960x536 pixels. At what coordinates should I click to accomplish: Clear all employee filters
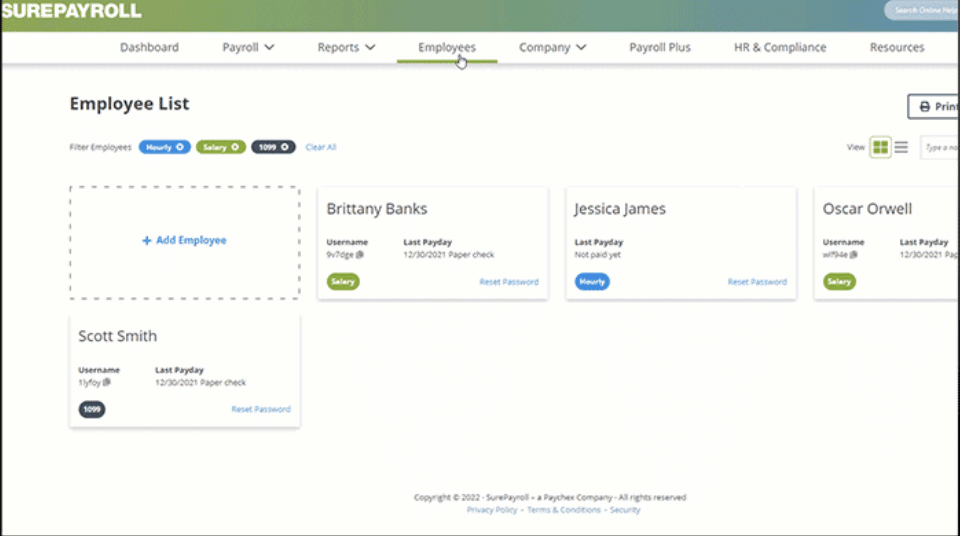point(321,147)
